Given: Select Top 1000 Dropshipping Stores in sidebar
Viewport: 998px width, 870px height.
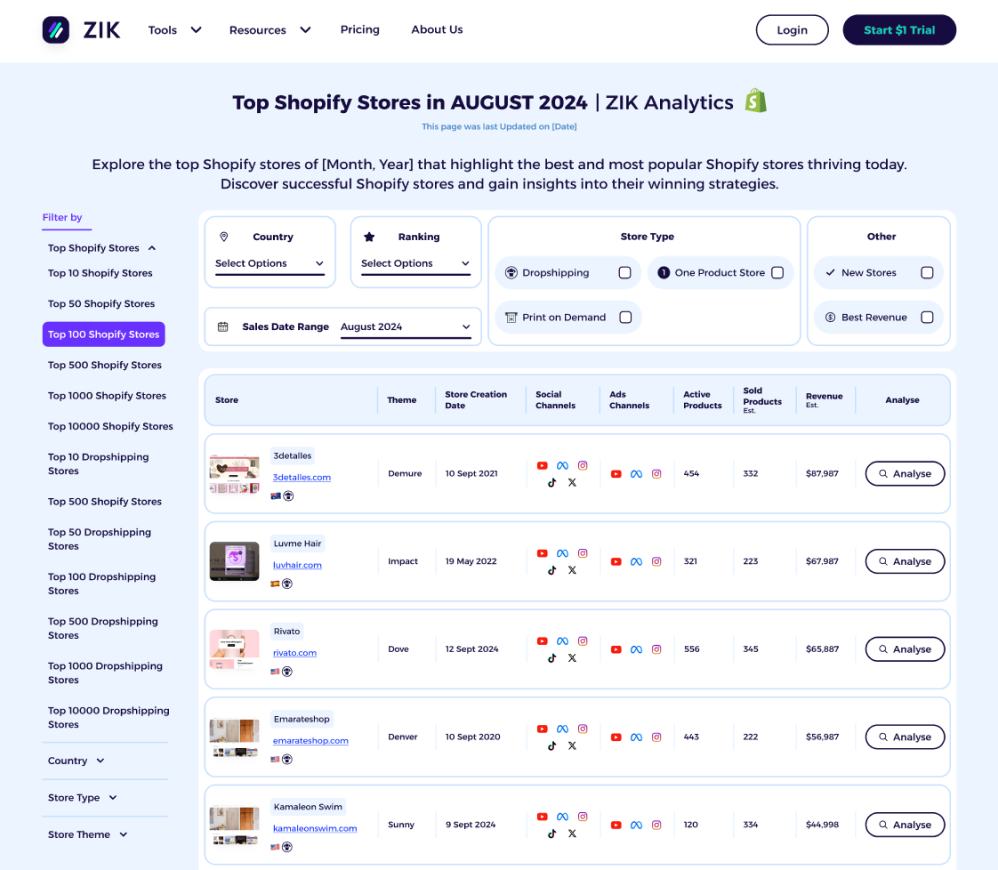Looking at the screenshot, I should click(x=105, y=672).
